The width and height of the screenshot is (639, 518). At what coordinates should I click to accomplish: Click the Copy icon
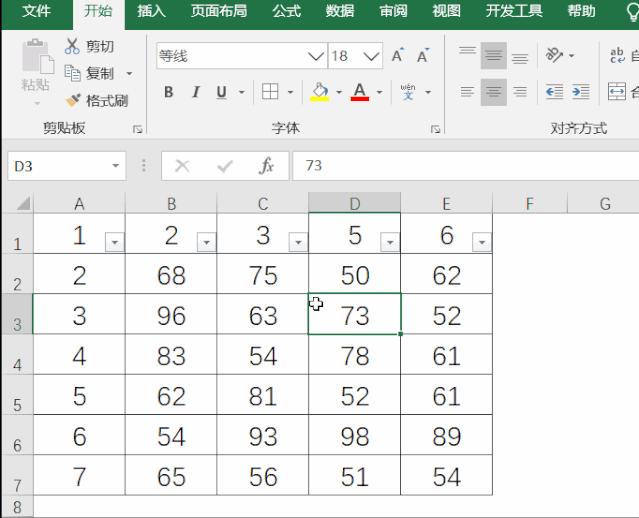pos(73,73)
